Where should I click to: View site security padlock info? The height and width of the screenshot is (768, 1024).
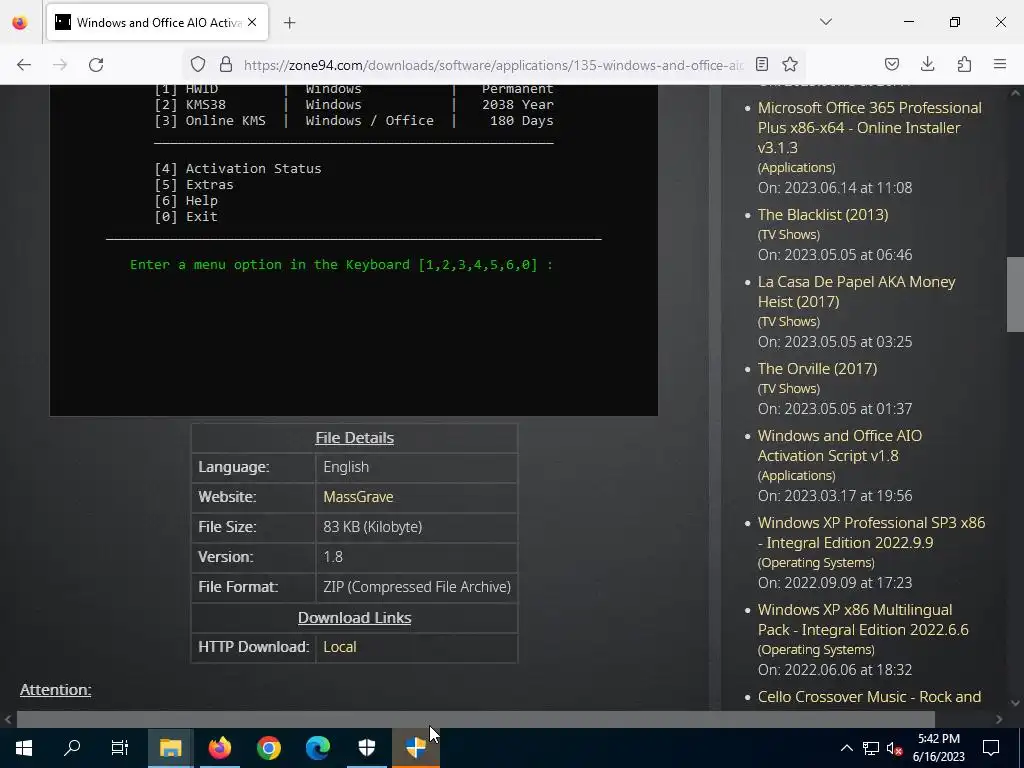click(x=226, y=64)
